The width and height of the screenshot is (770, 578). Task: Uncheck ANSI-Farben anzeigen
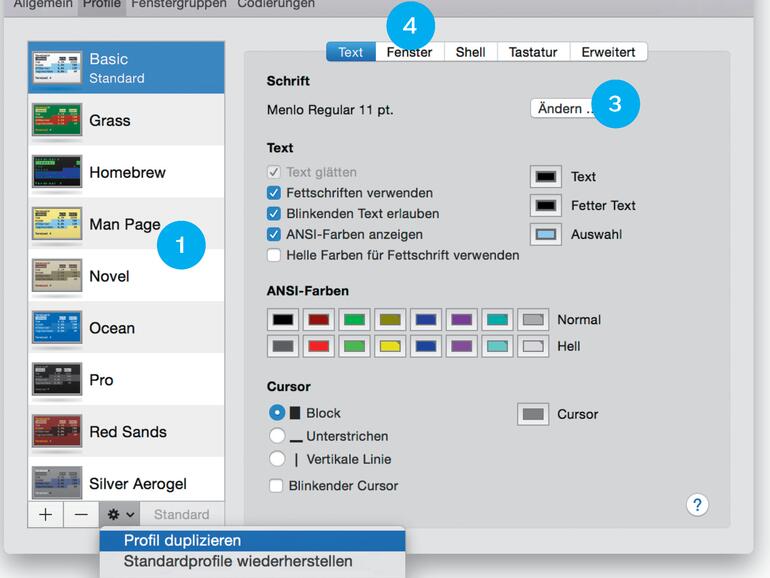tap(274, 234)
